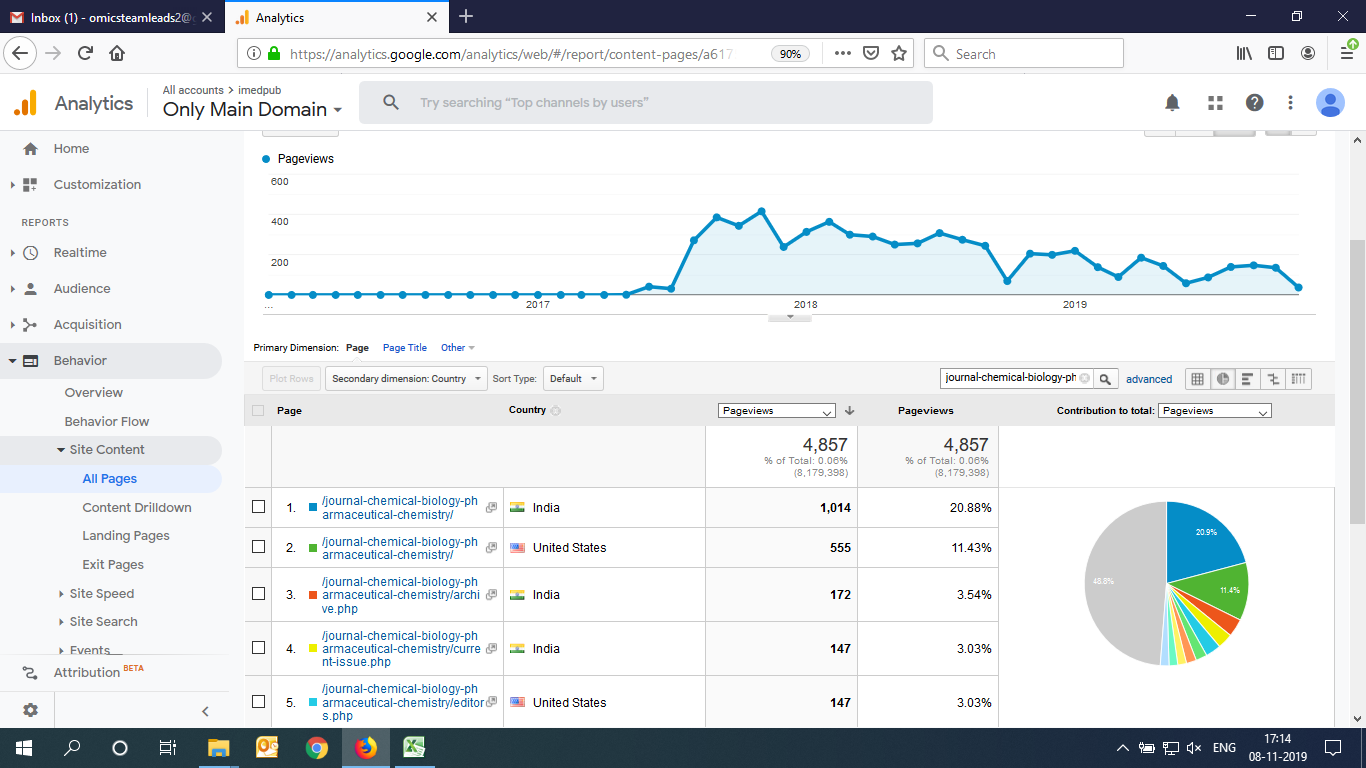Check the row 3 archive.php checkbox
Screen dimensions: 1366x768
[x=259, y=594]
